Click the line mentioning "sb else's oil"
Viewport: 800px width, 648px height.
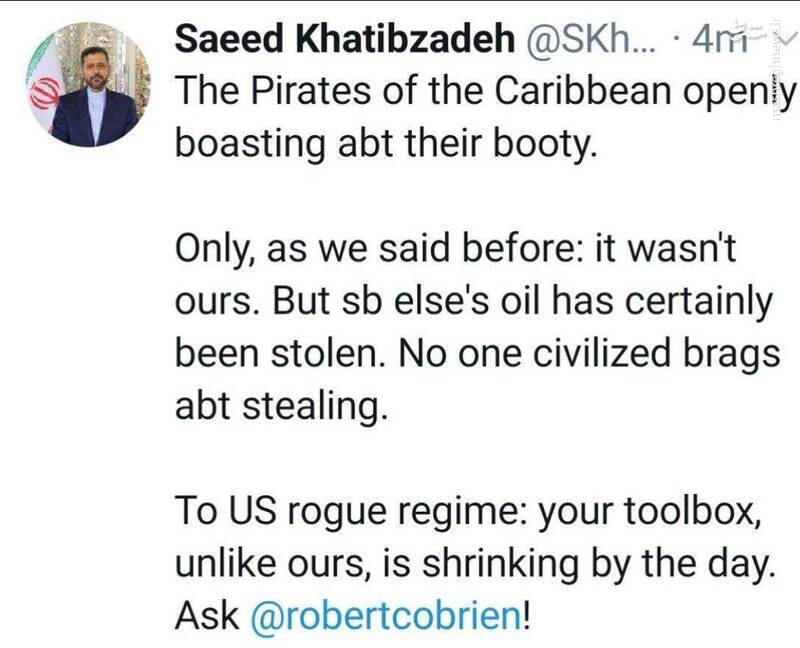pos(473,302)
